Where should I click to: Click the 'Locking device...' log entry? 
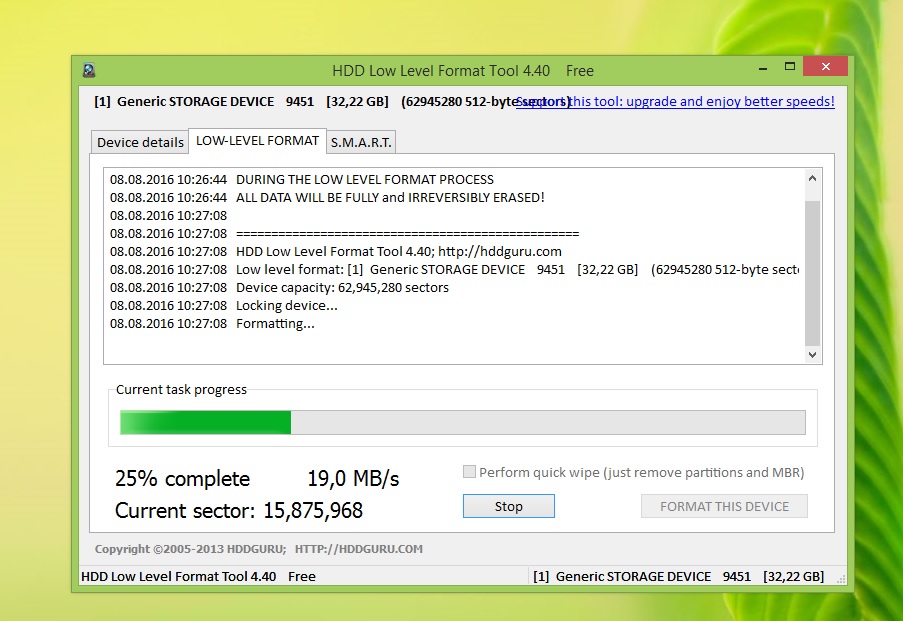(x=224, y=305)
